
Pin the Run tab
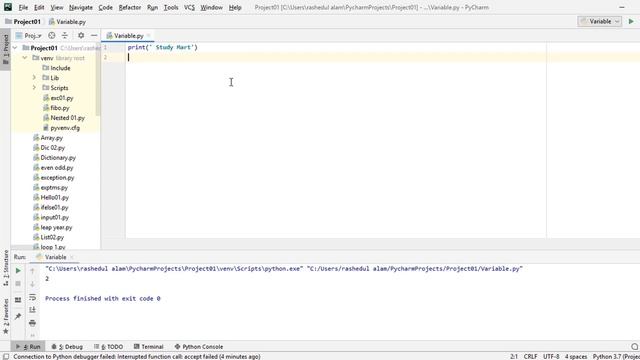pyautogui.click(x=18, y=316)
